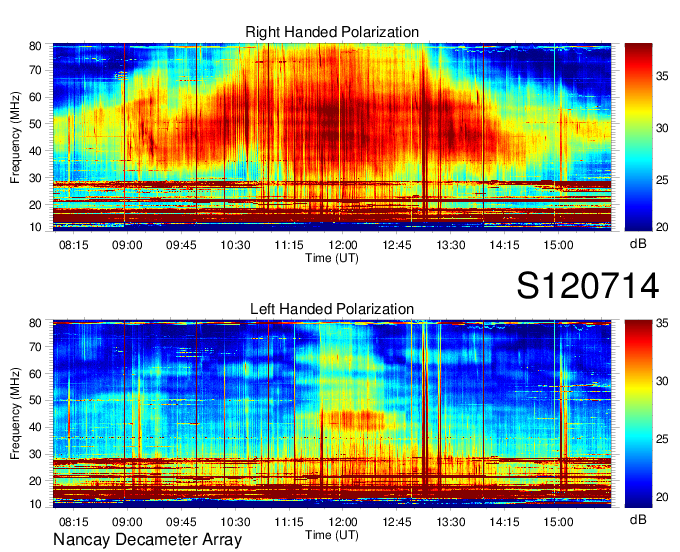Click the 80 MHz tick on the lower frequency axis

coord(36,323)
